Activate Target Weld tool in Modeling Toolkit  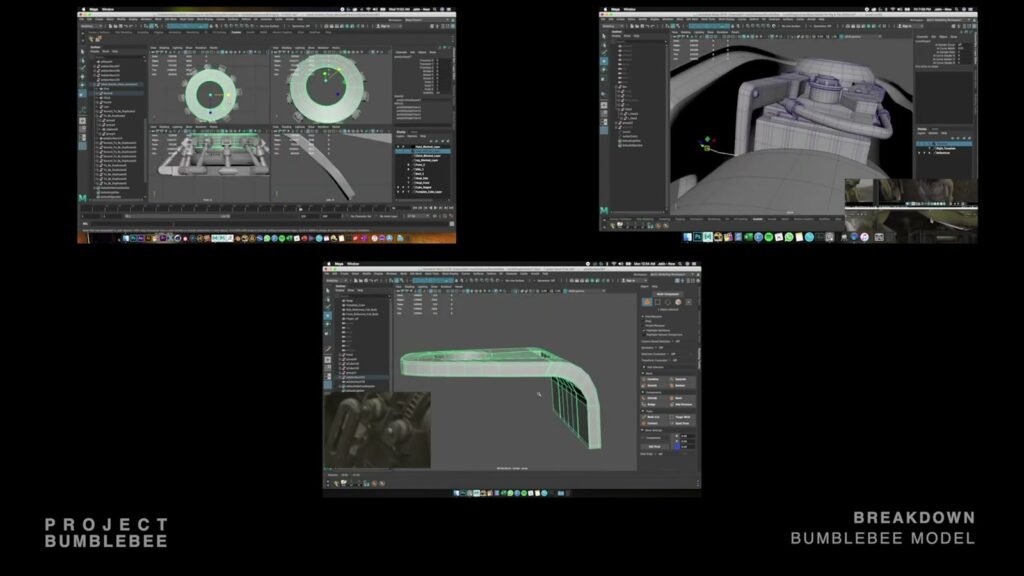tap(680, 417)
